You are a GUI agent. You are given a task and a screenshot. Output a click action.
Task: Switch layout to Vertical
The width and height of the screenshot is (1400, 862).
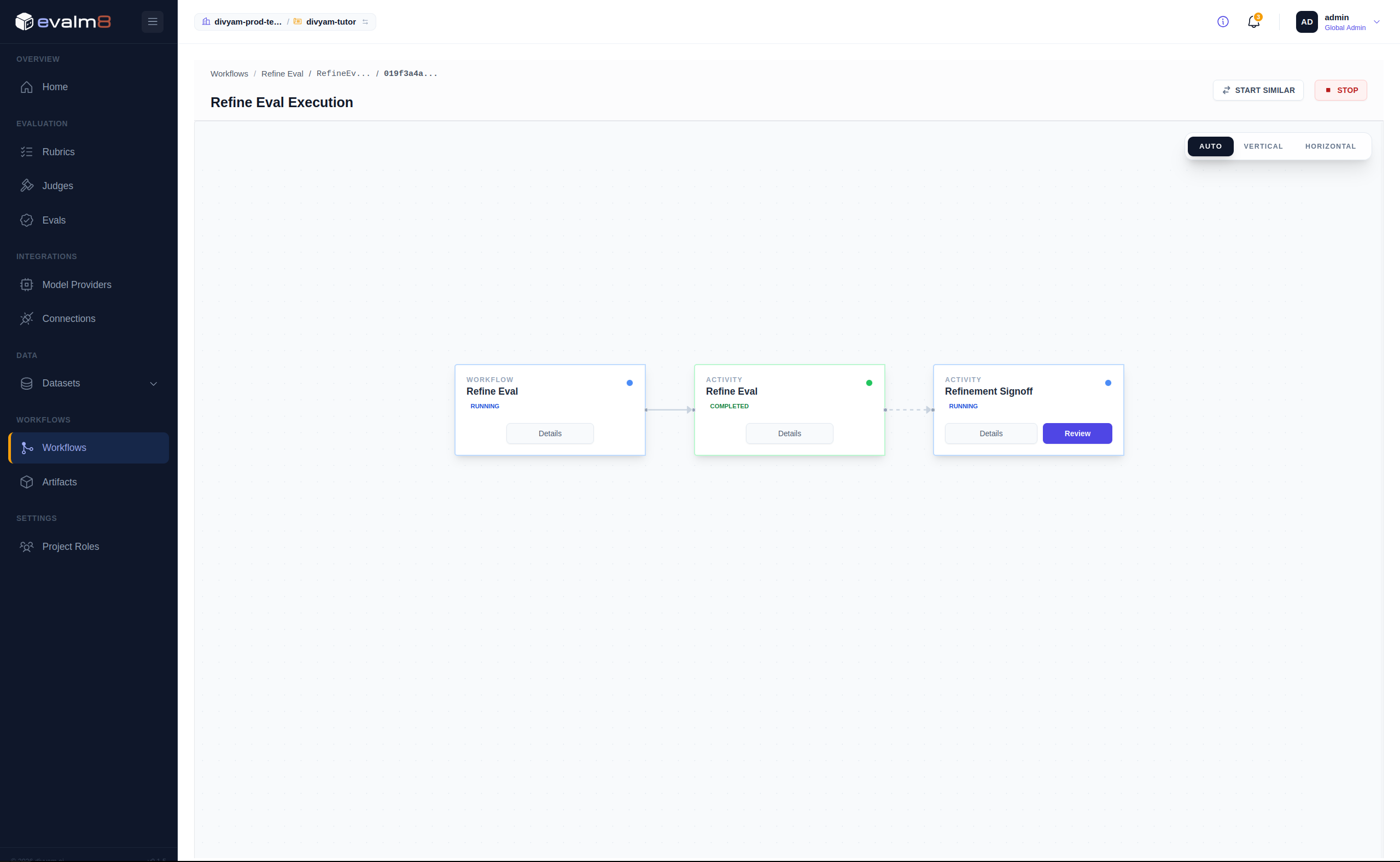click(x=1263, y=146)
